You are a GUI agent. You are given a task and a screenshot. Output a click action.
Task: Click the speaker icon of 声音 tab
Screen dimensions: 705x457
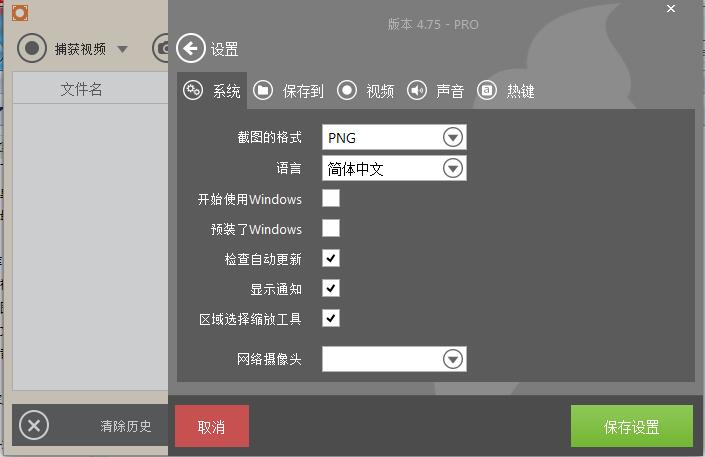click(417, 90)
